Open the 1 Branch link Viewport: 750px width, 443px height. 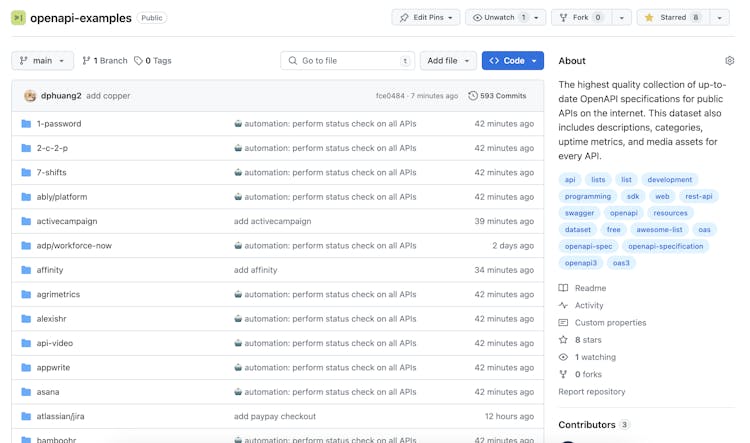pos(105,61)
